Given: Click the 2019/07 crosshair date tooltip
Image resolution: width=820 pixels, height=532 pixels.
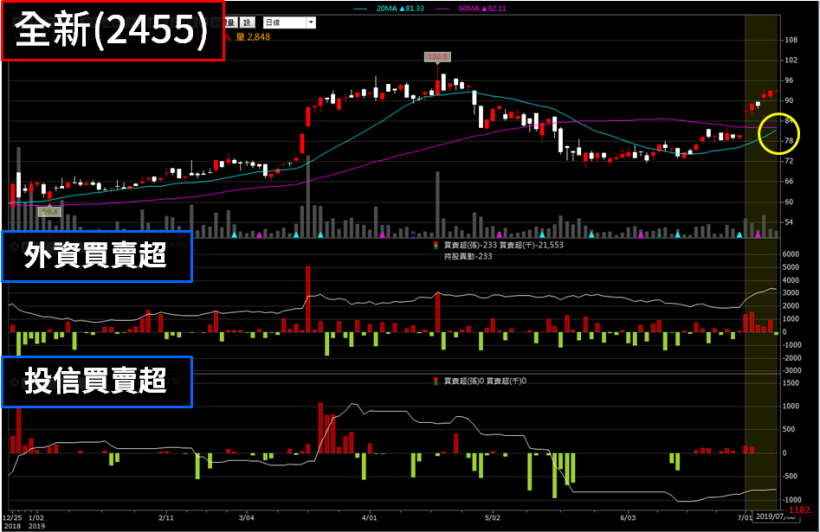Looking at the screenshot, I should pyautogui.click(x=775, y=517).
